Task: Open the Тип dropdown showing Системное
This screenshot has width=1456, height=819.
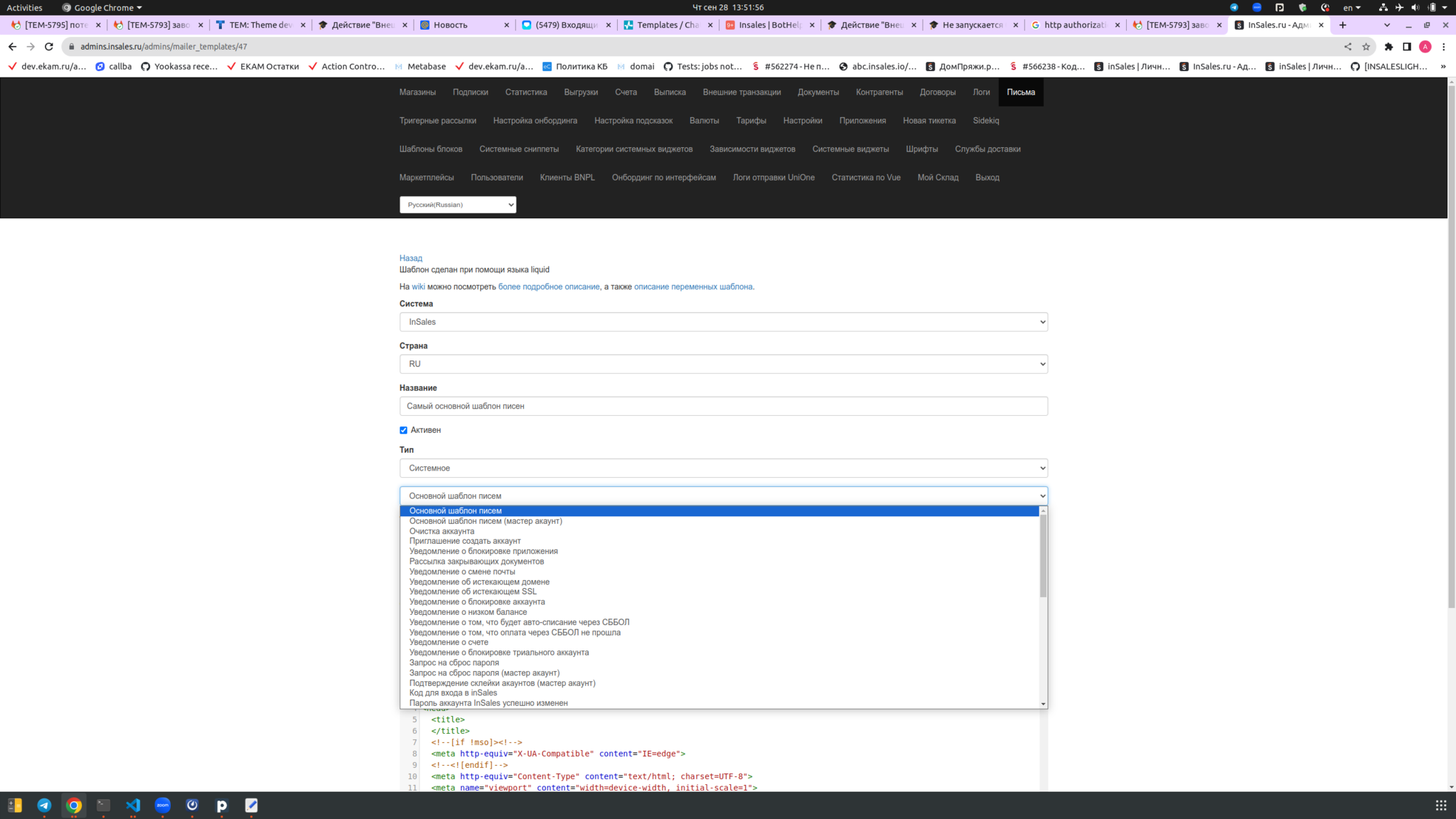Action: [x=723, y=468]
